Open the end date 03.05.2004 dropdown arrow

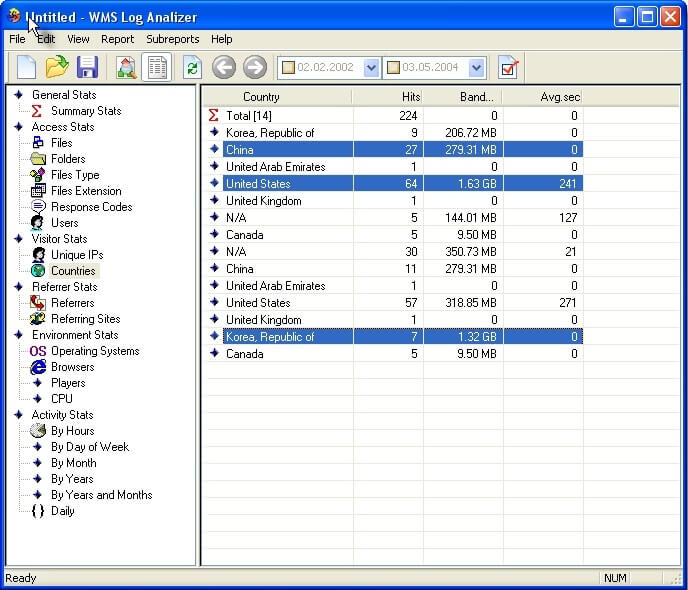tap(477, 68)
